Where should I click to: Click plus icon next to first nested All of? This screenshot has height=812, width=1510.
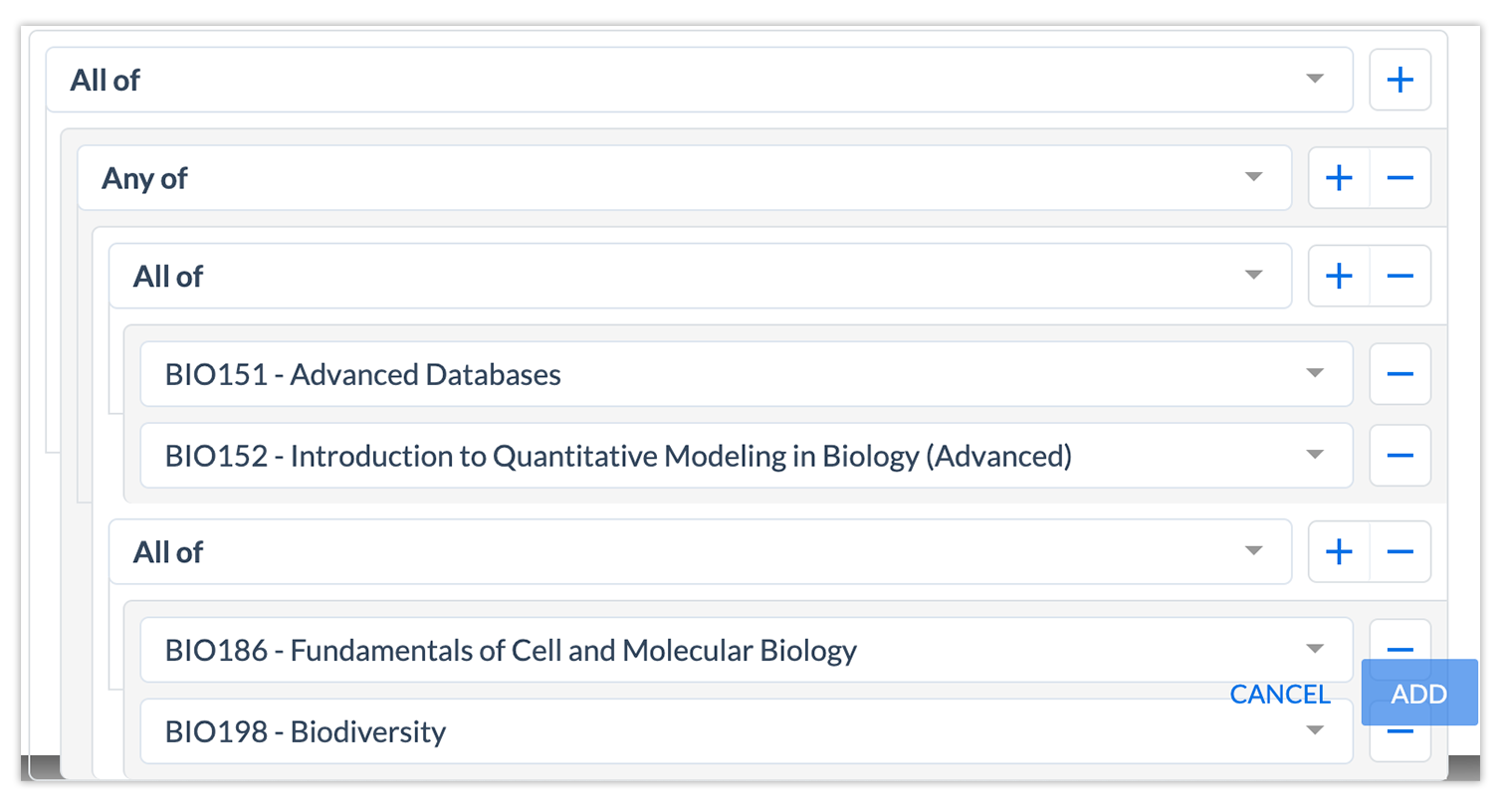tap(1339, 276)
